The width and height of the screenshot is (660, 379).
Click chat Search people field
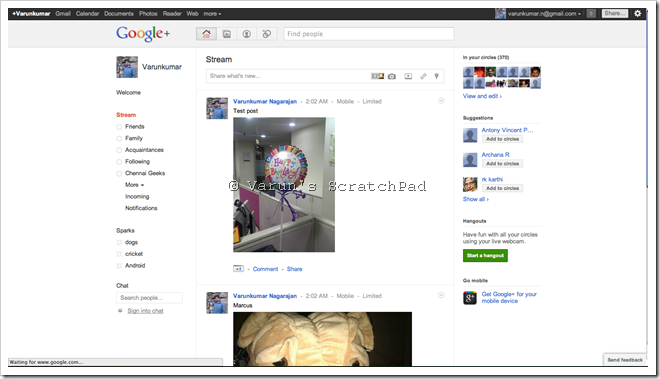pos(149,298)
